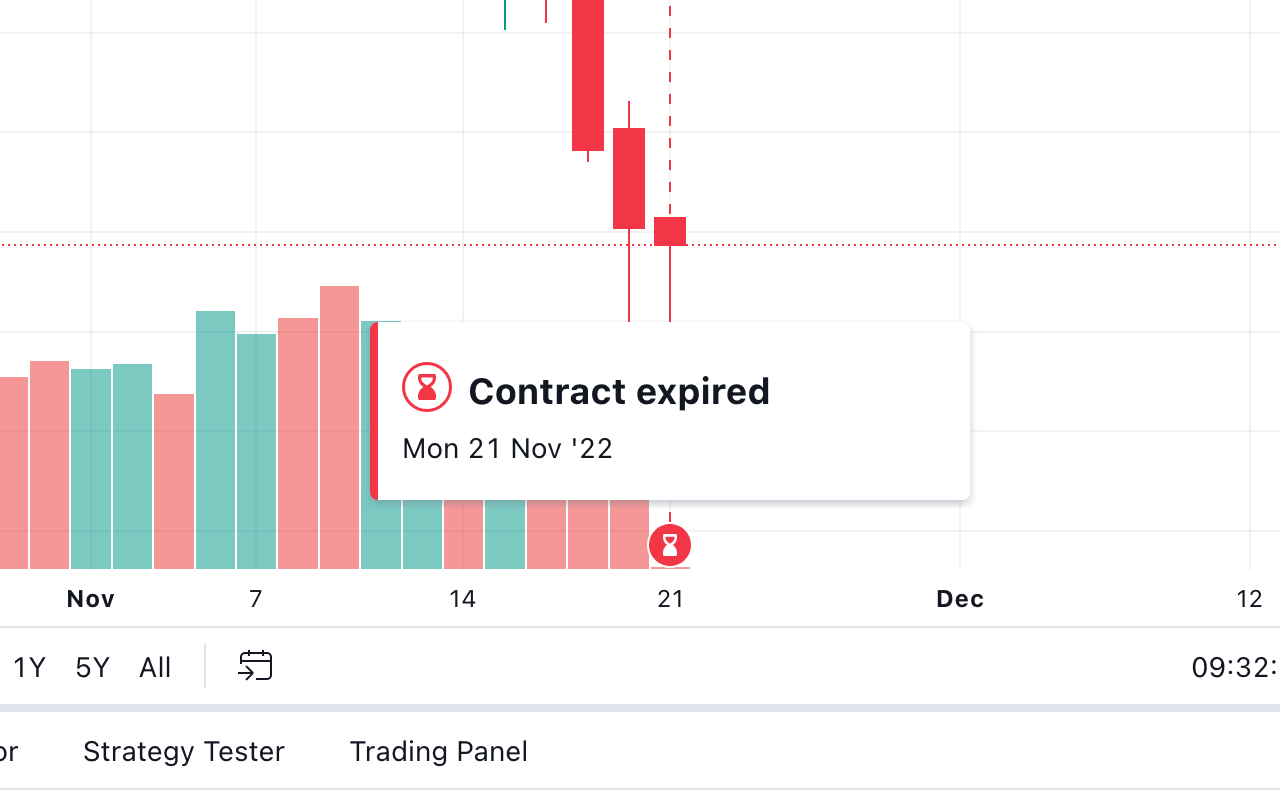Open the Go to date calendar icon
This screenshot has height=790, width=1280.
point(255,666)
